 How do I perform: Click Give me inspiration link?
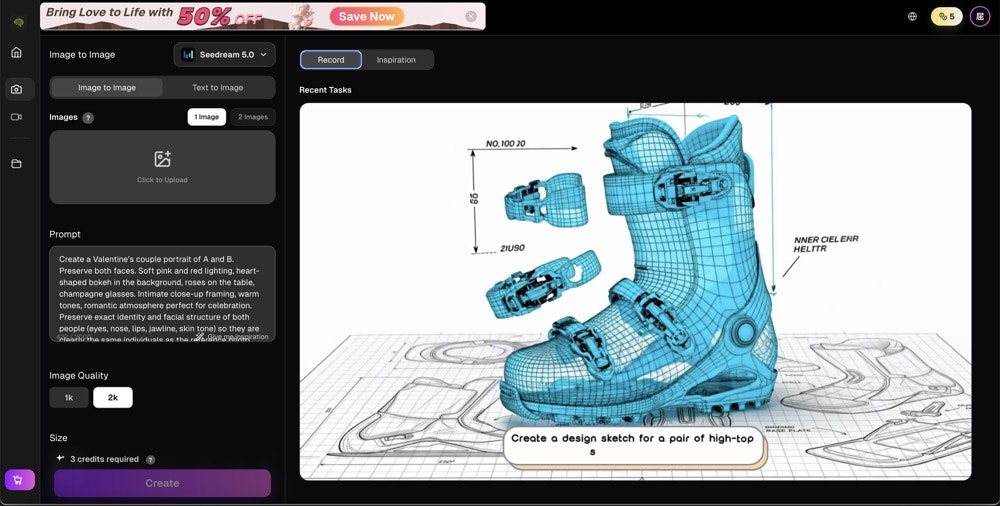pos(233,336)
